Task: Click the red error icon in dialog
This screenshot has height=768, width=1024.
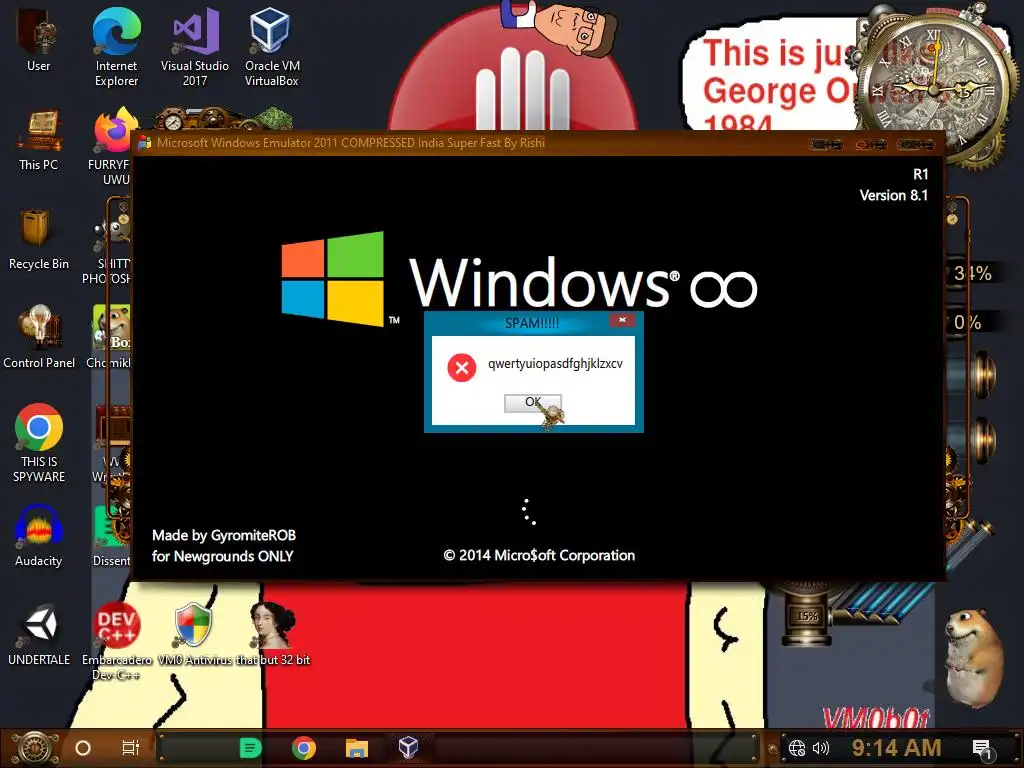Action: pos(462,368)
